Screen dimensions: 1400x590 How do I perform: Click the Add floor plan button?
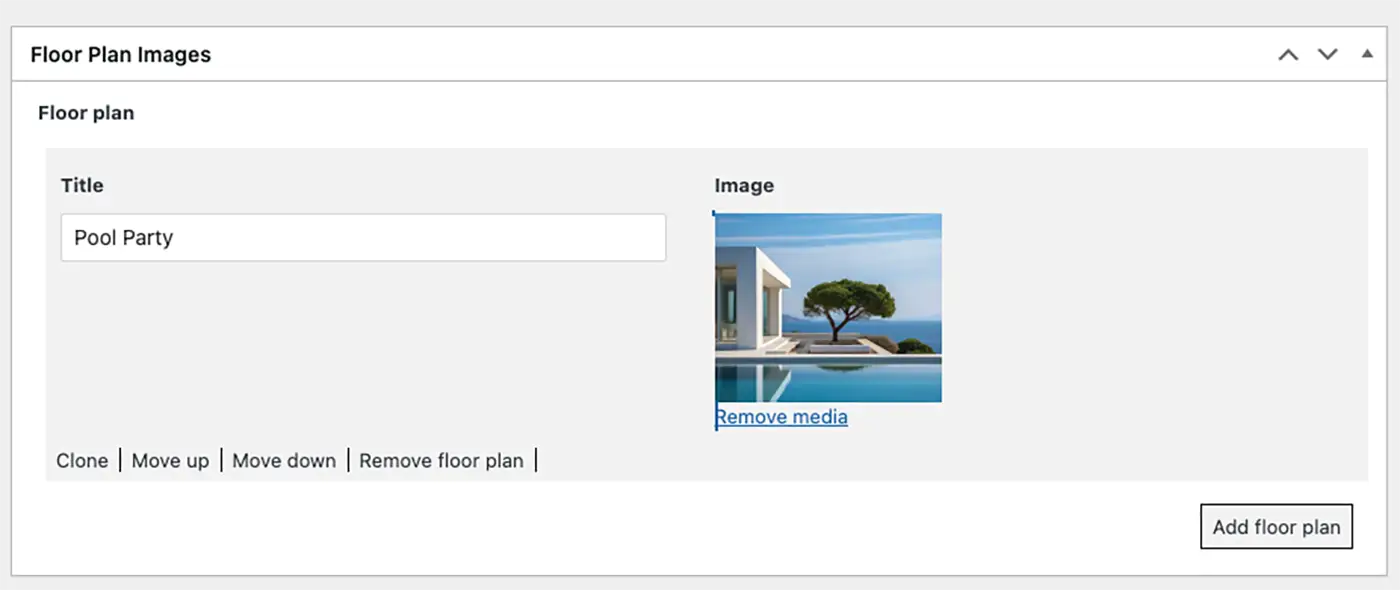[1276, 527]
